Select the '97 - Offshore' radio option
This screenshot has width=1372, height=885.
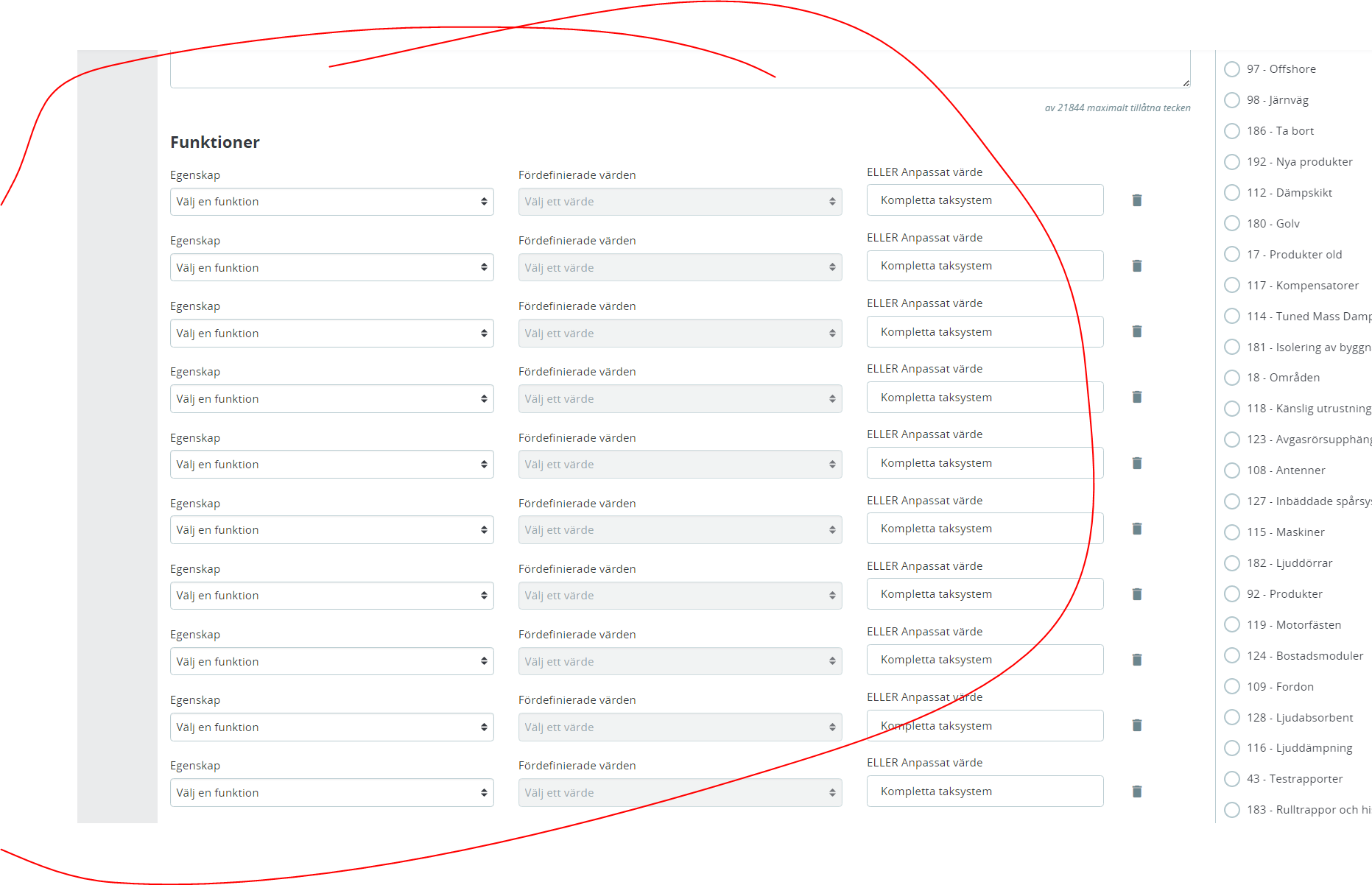[x=1232, y=69]
